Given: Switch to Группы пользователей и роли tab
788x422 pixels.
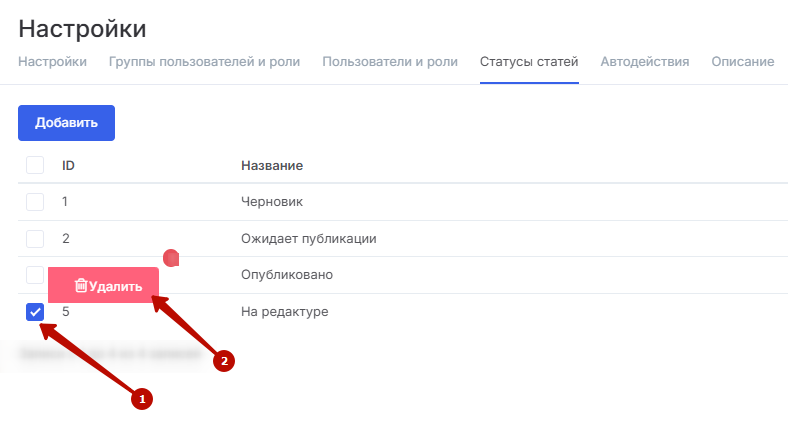Looking at the screenshot, I should [204, 62].
